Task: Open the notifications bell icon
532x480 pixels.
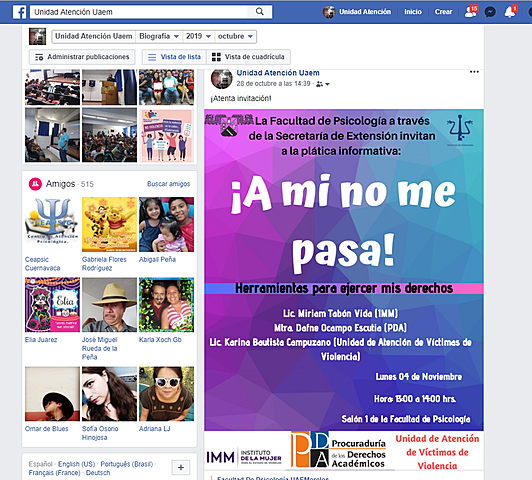Action: click(510, 12)
